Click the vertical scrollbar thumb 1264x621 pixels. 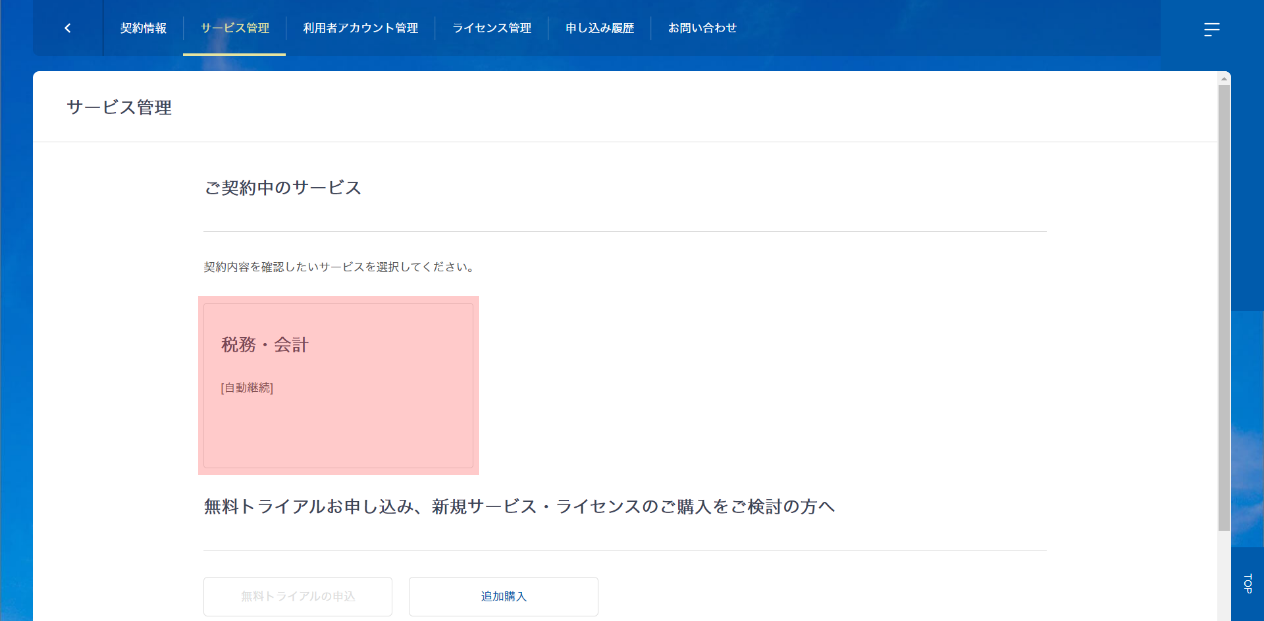[x=1224, y=308]
